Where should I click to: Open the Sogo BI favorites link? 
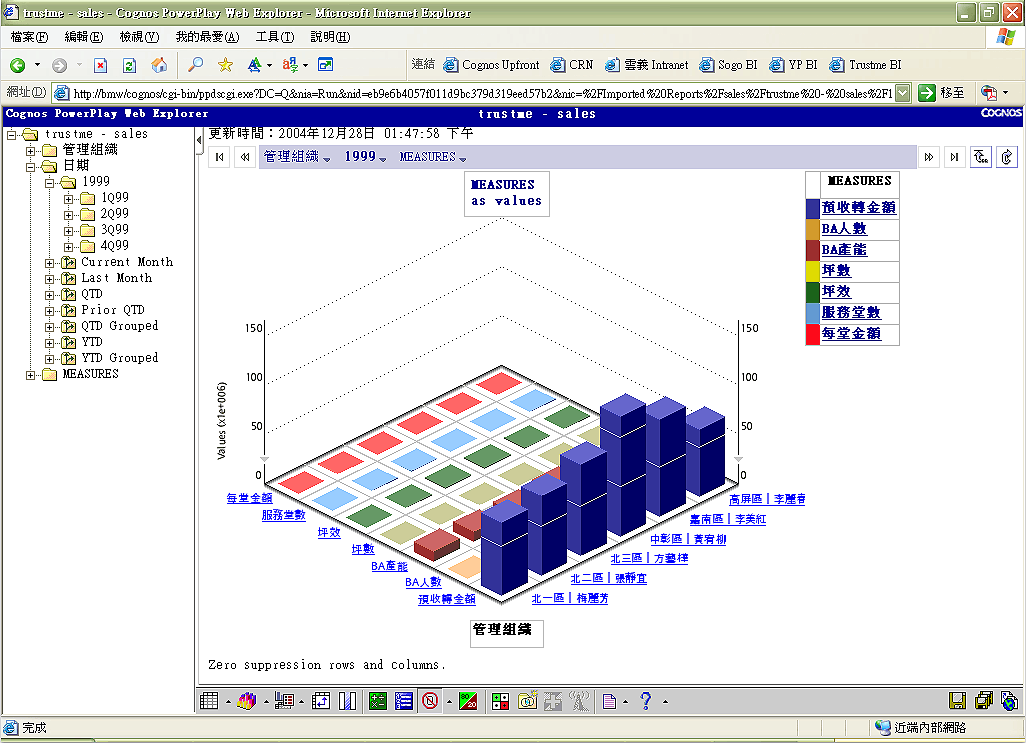click(729, 65)
